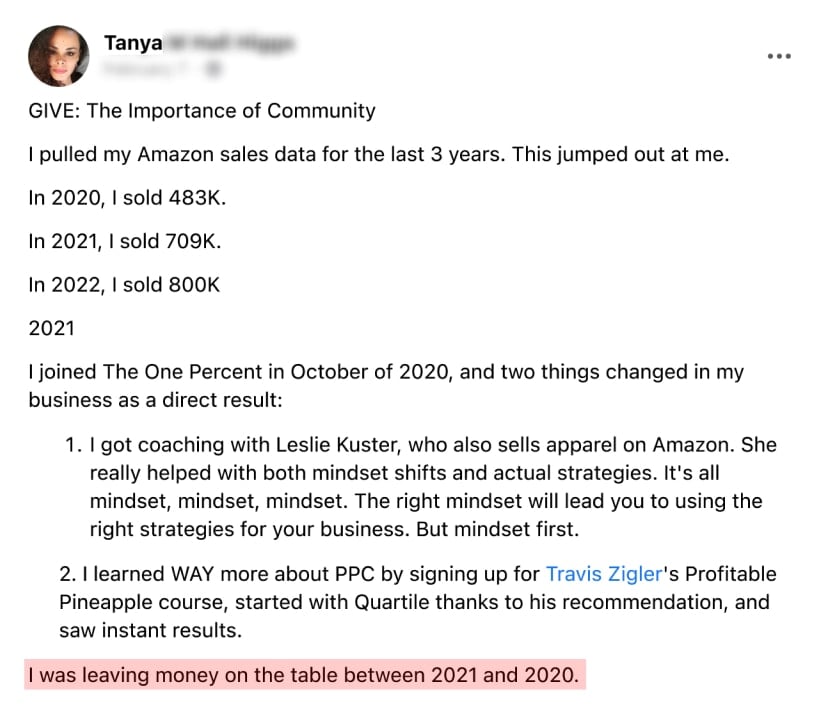Click Tanya's profile picture
The height and width of the screenshot is (716, 816).
point(58,56)
